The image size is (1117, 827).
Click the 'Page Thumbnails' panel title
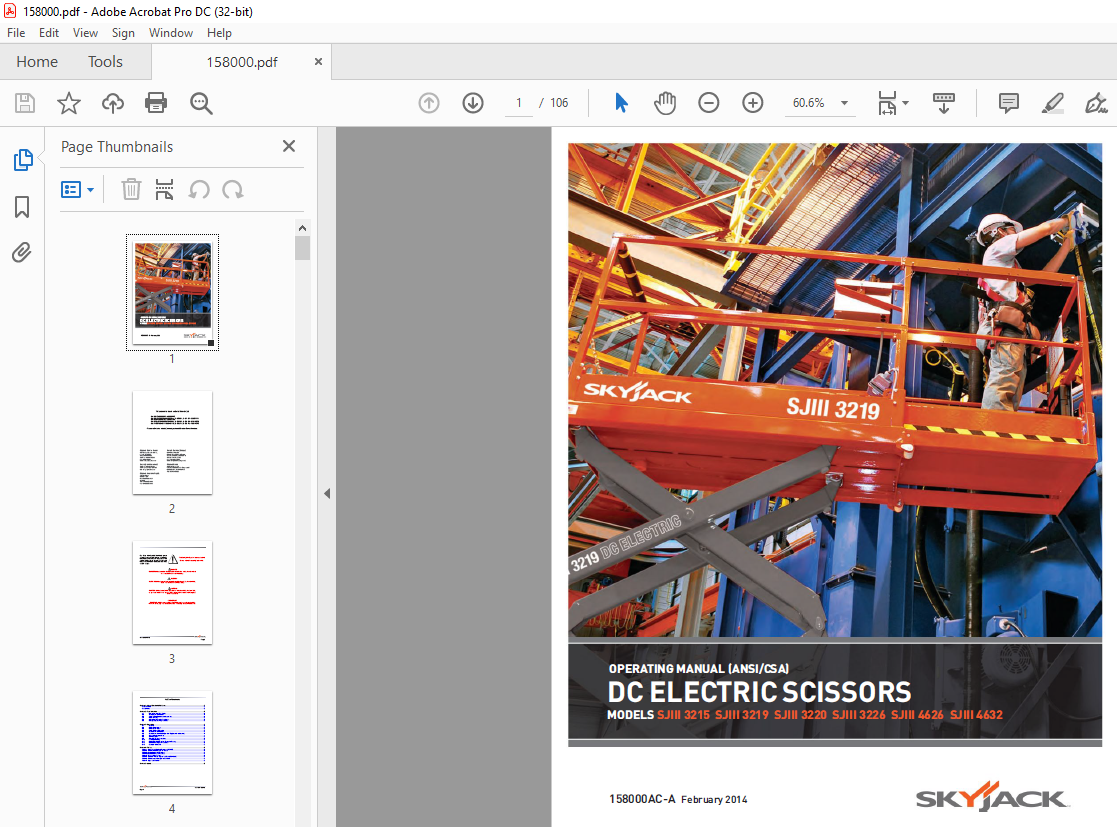click(x=117, y=147)
